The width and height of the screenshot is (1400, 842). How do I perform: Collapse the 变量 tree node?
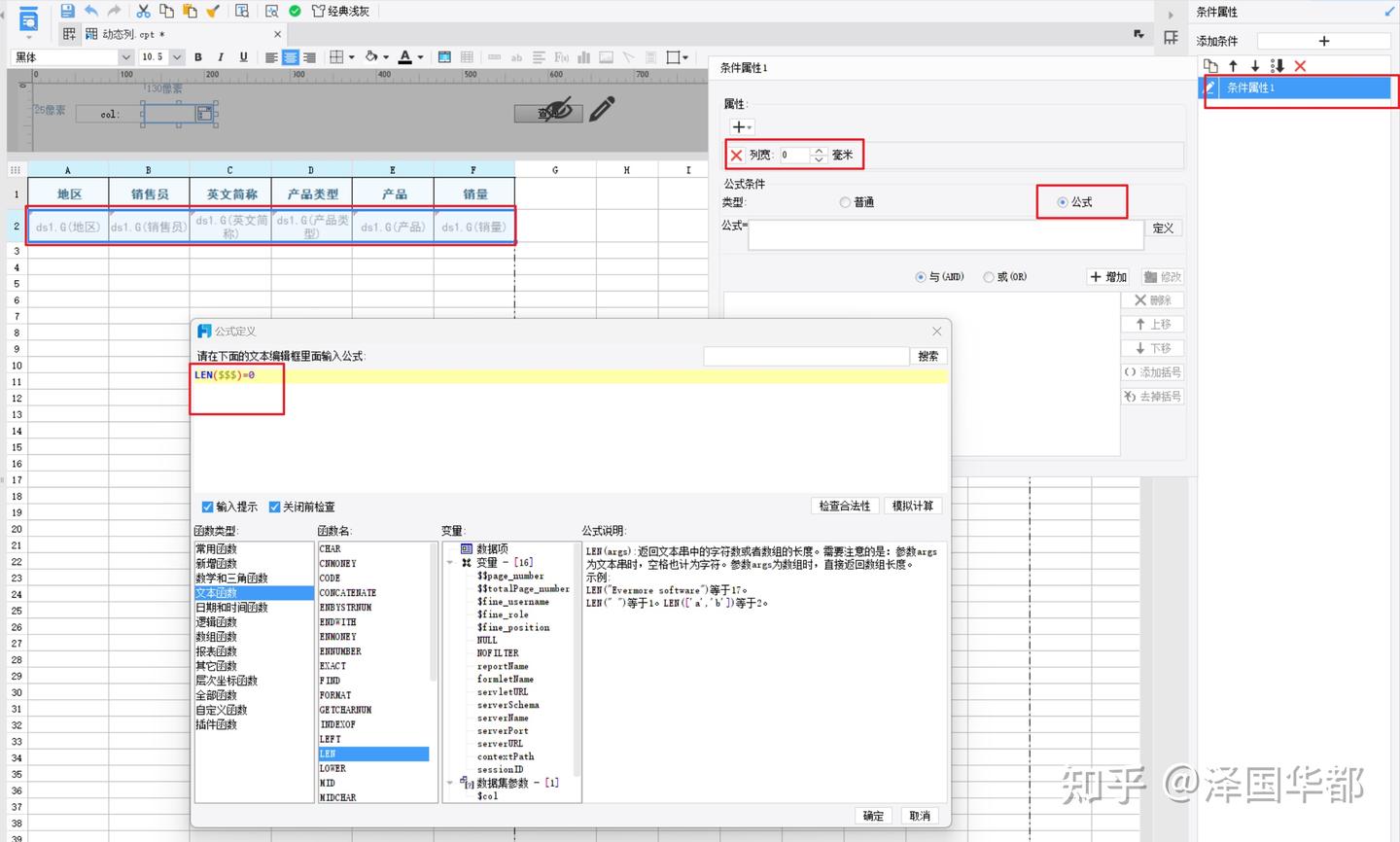450,562
